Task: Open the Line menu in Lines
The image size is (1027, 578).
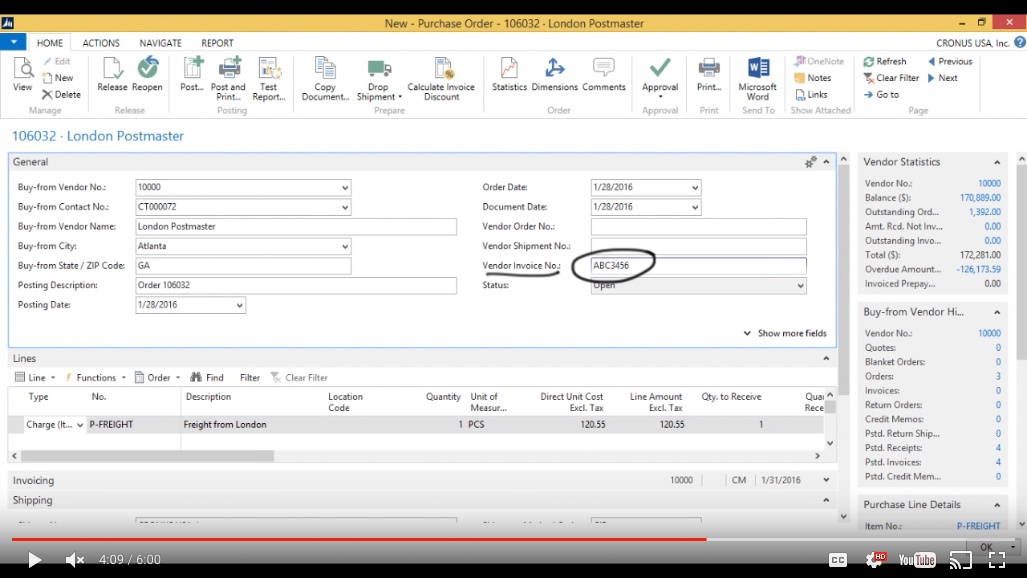Action: click(x=35, y=377)
